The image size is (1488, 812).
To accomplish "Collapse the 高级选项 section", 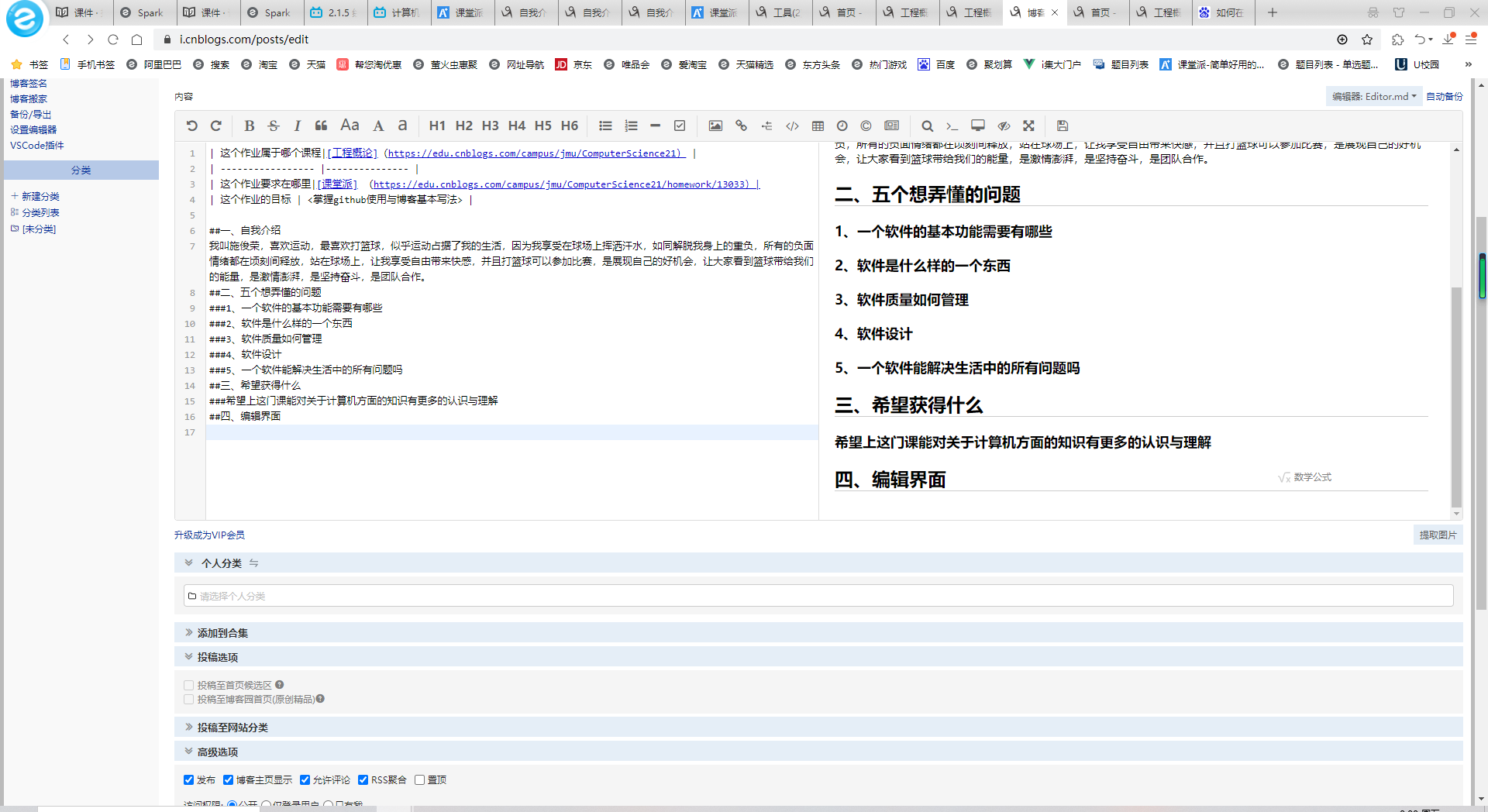I will 215,752.
